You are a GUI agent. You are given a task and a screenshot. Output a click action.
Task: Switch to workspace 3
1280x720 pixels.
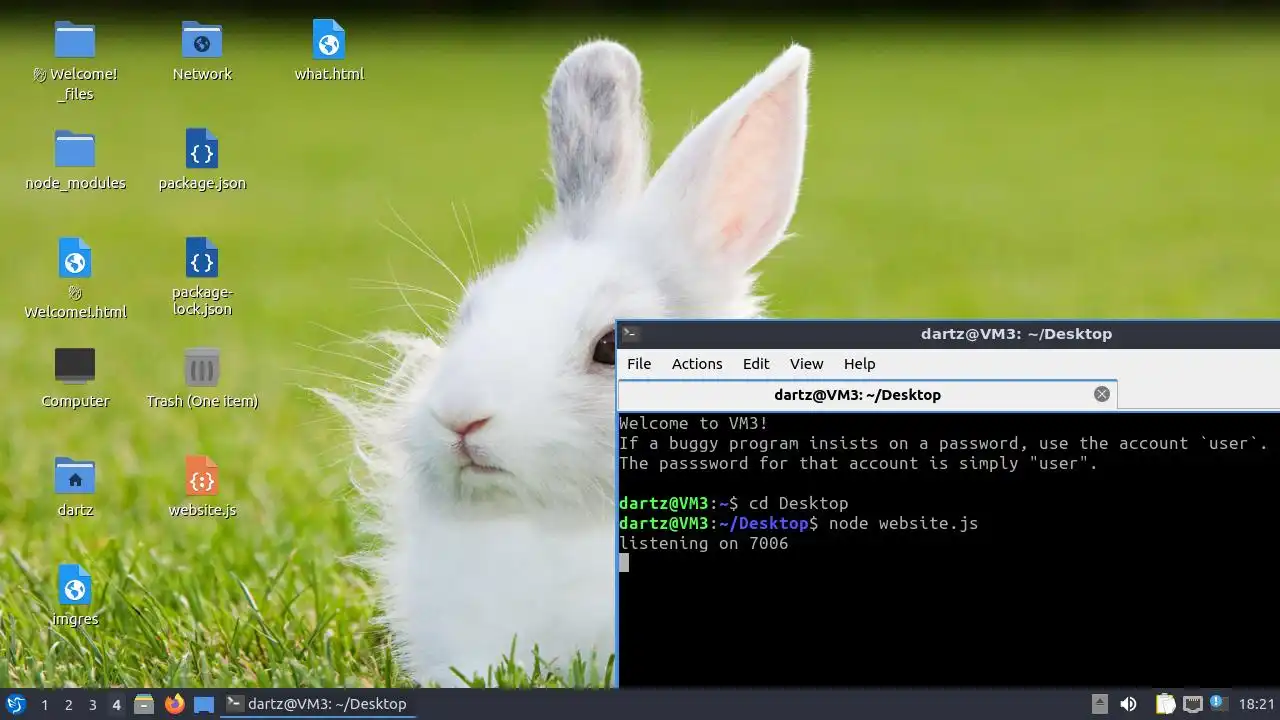click(93, 705)
